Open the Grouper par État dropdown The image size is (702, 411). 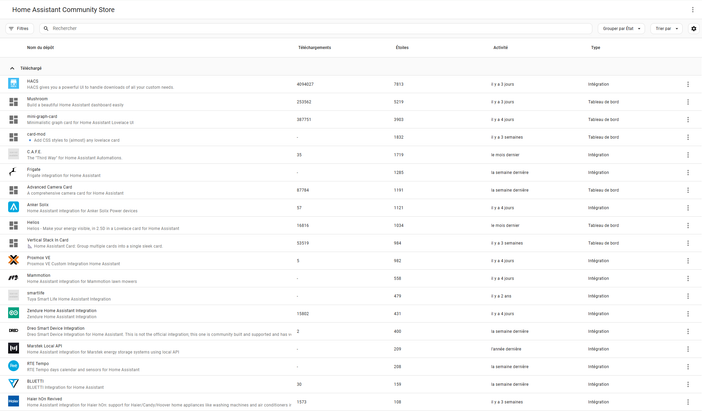(621, 28)
